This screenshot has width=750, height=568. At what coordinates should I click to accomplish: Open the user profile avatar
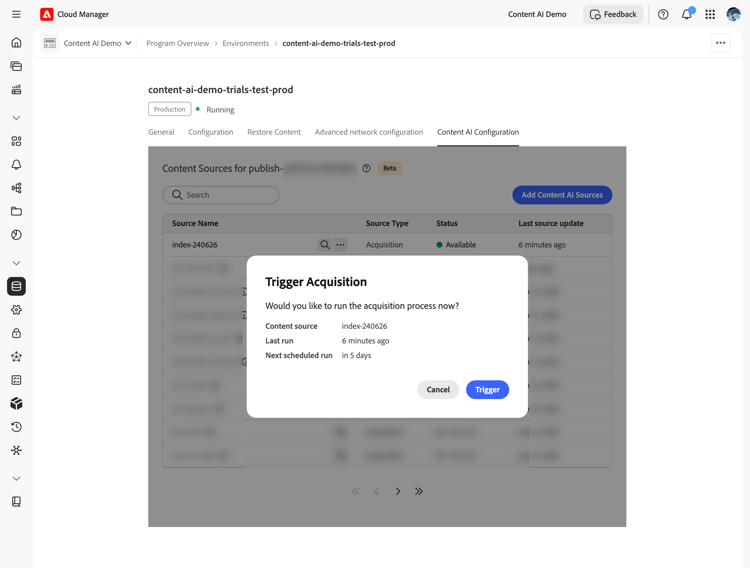[x=733, y=14]
